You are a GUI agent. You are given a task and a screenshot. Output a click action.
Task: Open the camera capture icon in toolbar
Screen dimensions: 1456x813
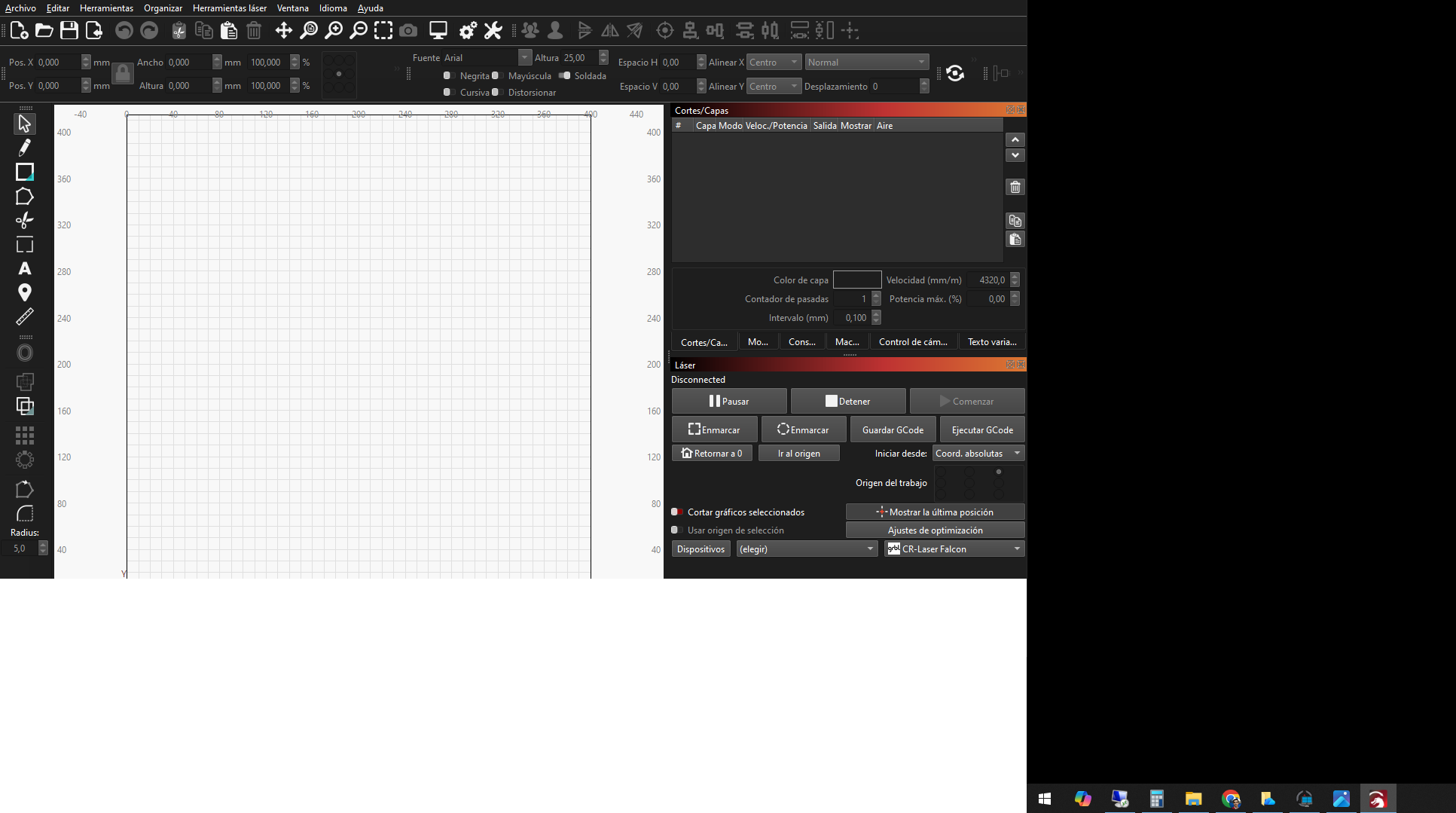pyautogui.click(x=408, y=31)
